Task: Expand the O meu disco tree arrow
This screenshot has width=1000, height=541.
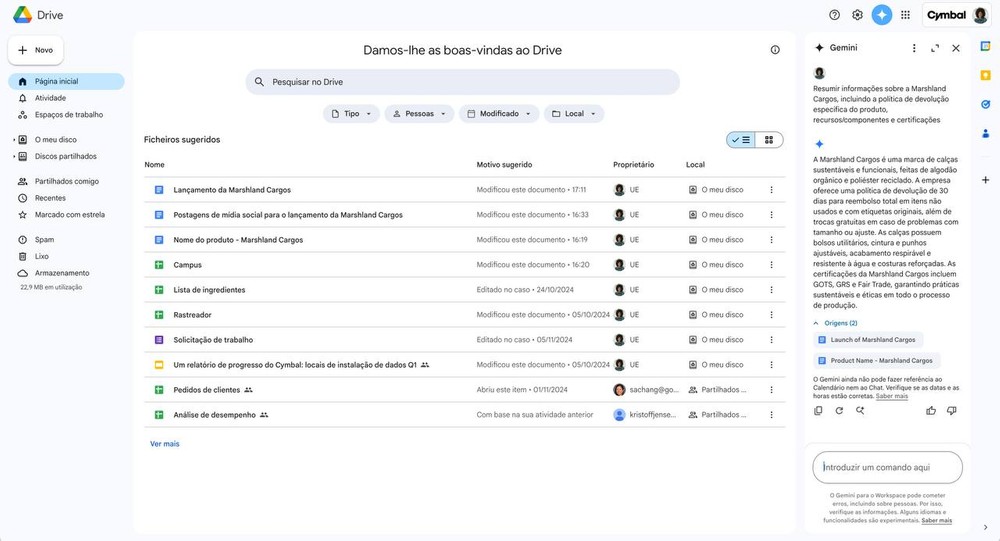Action: click(x=13, y=140)
